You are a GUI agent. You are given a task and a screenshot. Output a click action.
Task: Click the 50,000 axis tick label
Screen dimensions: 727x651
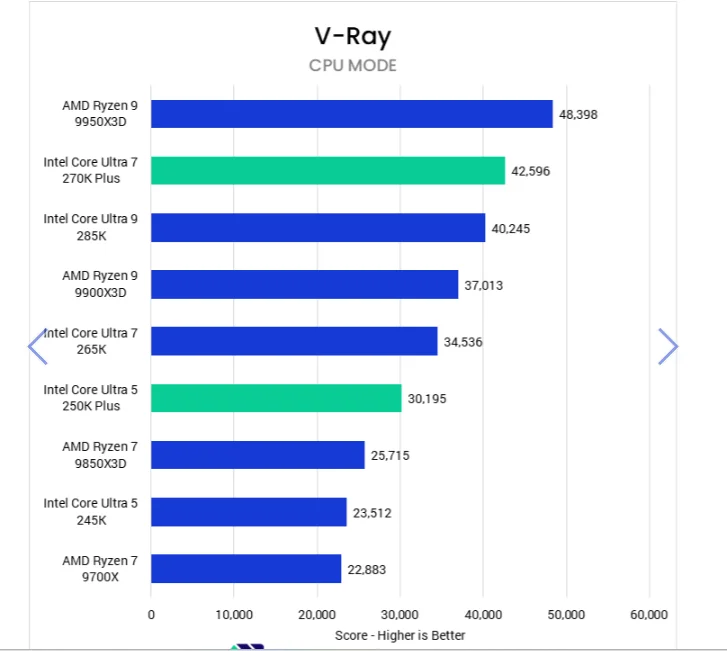(566, 615)
